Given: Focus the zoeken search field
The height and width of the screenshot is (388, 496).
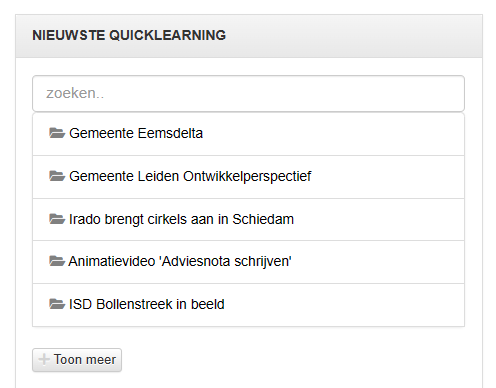Looking at the screenshot, I should click(248, 94).
